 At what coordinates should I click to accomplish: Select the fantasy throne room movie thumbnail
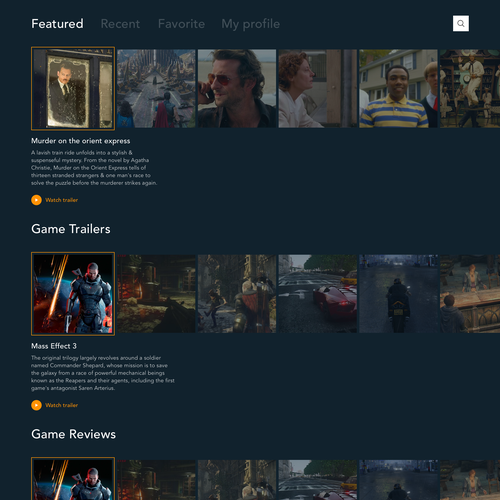click(x=156, y=89)
